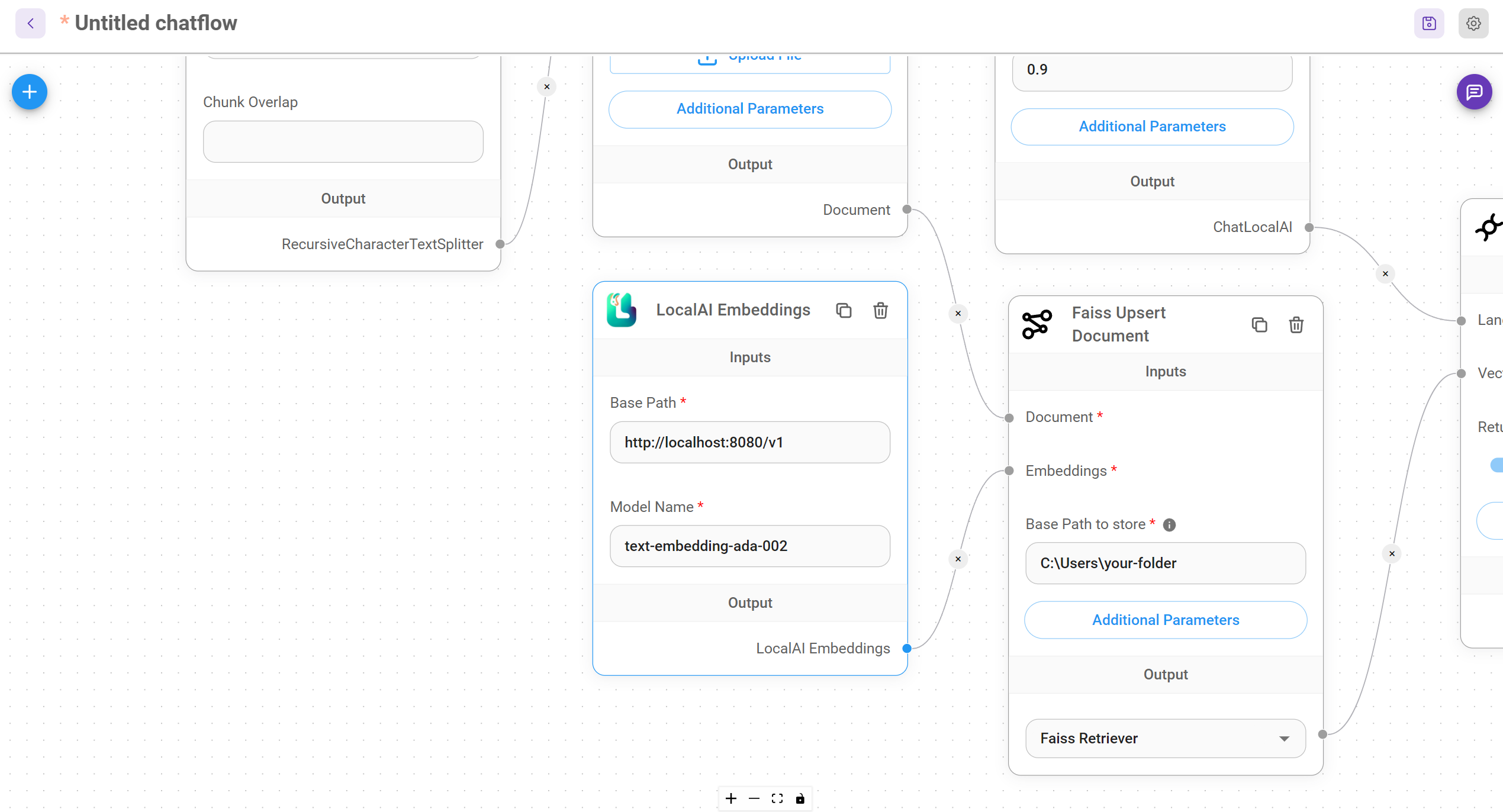Delete the LocalAI Embeddings node
The image size is (1503, 812).
pos(880,310)
